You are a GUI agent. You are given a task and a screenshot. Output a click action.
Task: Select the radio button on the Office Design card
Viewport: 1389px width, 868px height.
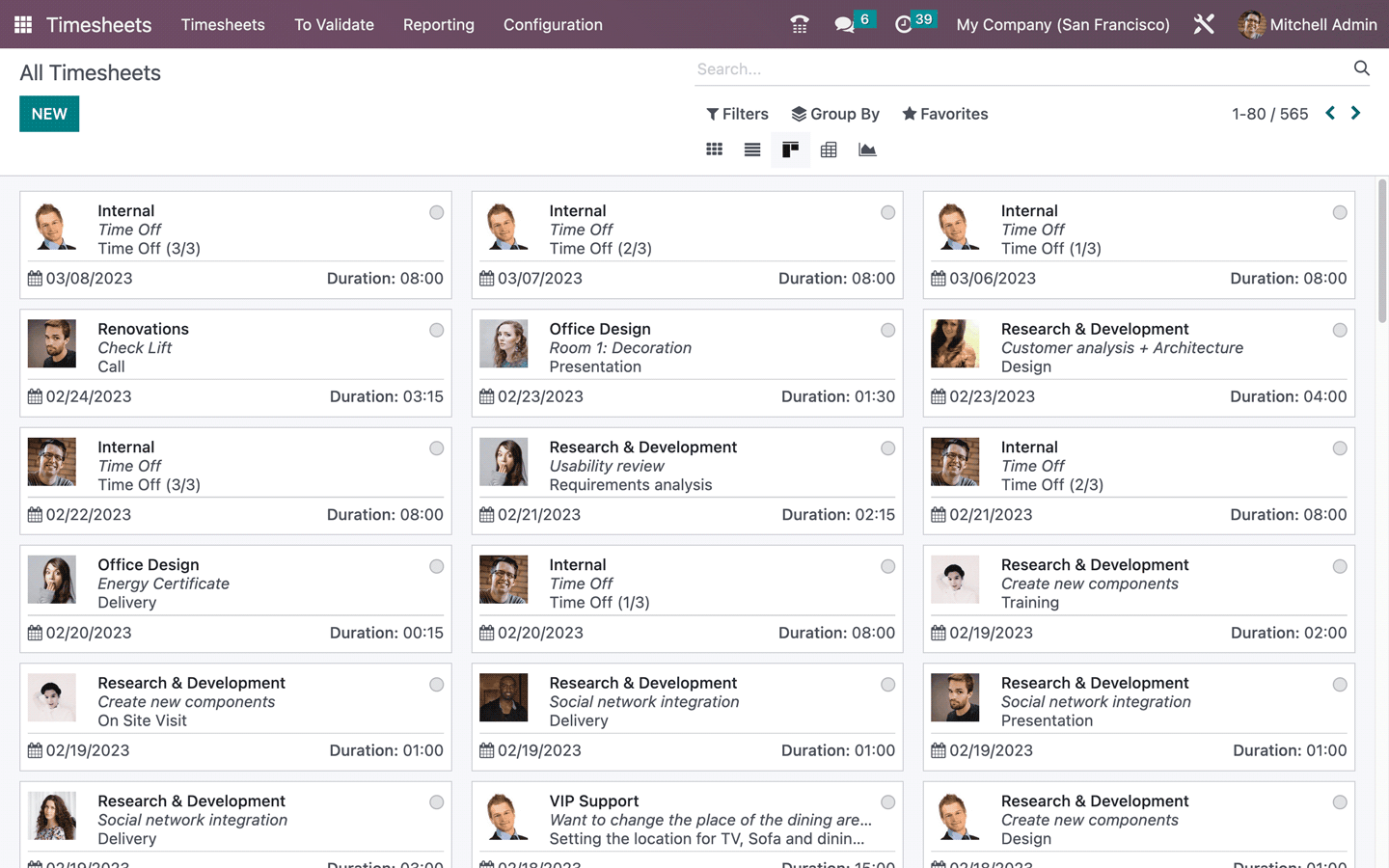point(887,330)
